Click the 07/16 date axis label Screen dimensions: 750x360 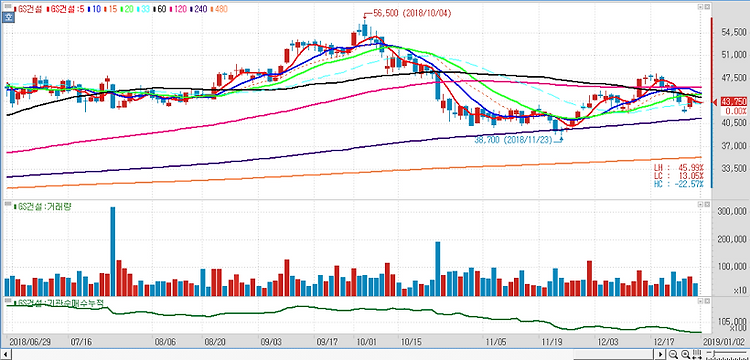click(80, 342)
